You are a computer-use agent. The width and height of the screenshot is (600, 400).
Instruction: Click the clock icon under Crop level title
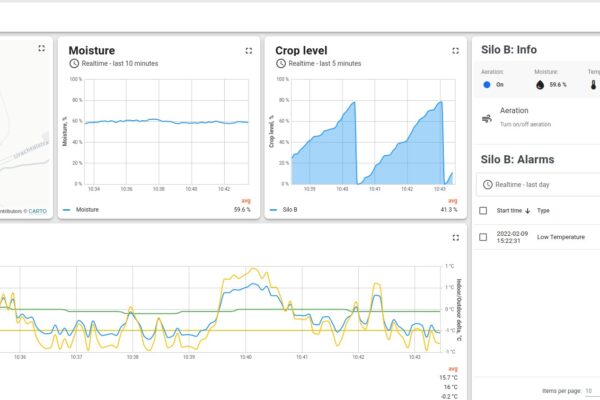tap(280, 63)
